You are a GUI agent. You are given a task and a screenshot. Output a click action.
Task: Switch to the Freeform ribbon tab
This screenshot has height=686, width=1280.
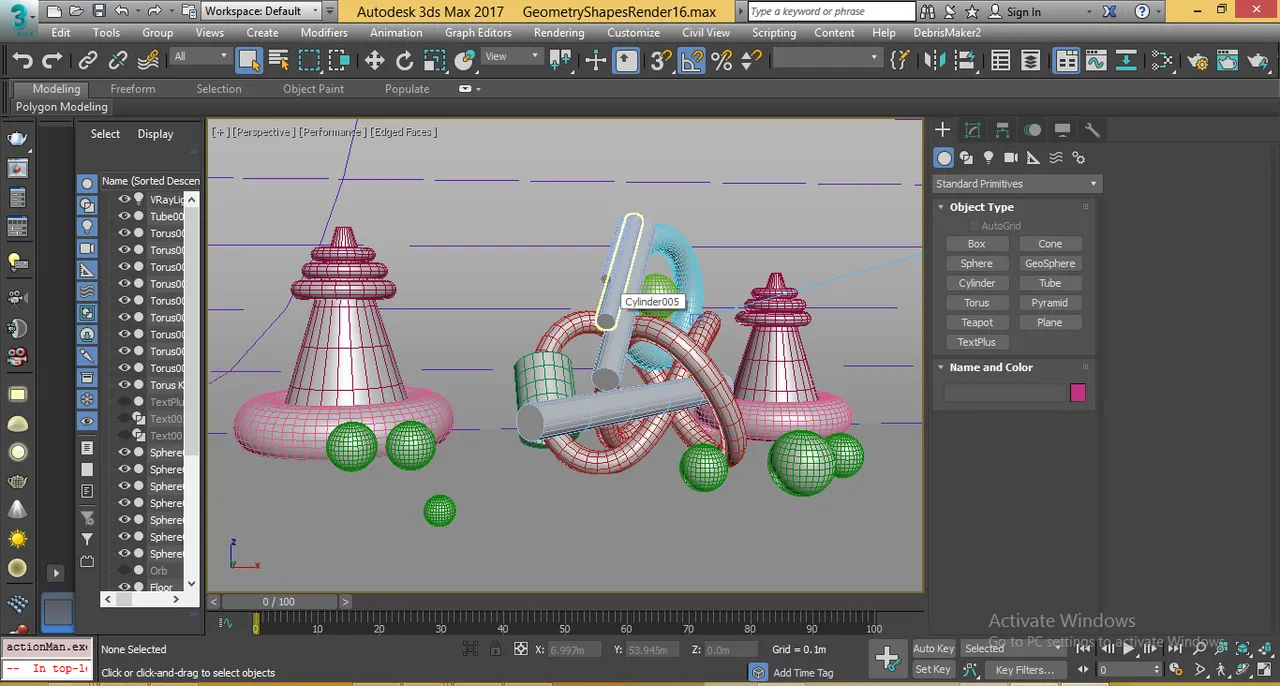point(133,89)
